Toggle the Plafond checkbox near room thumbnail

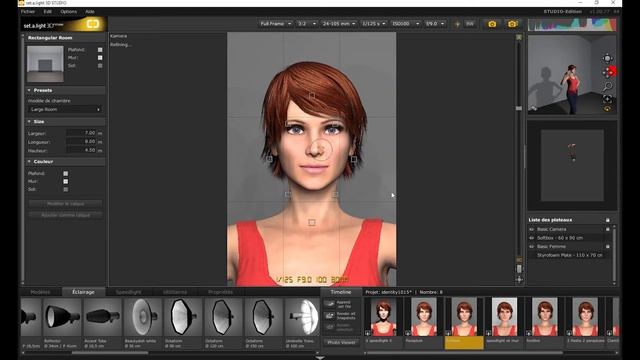(100, 50)
